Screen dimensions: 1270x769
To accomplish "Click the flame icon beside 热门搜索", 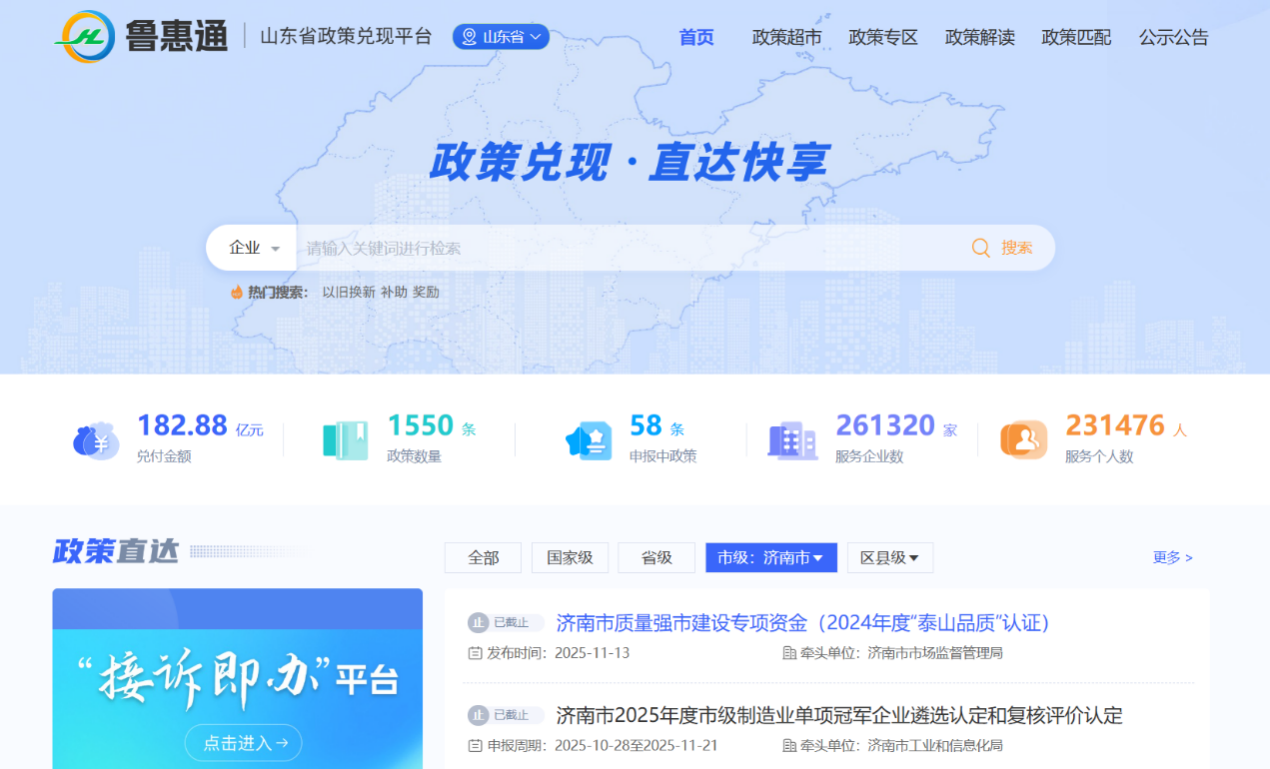I will point(237,293).
